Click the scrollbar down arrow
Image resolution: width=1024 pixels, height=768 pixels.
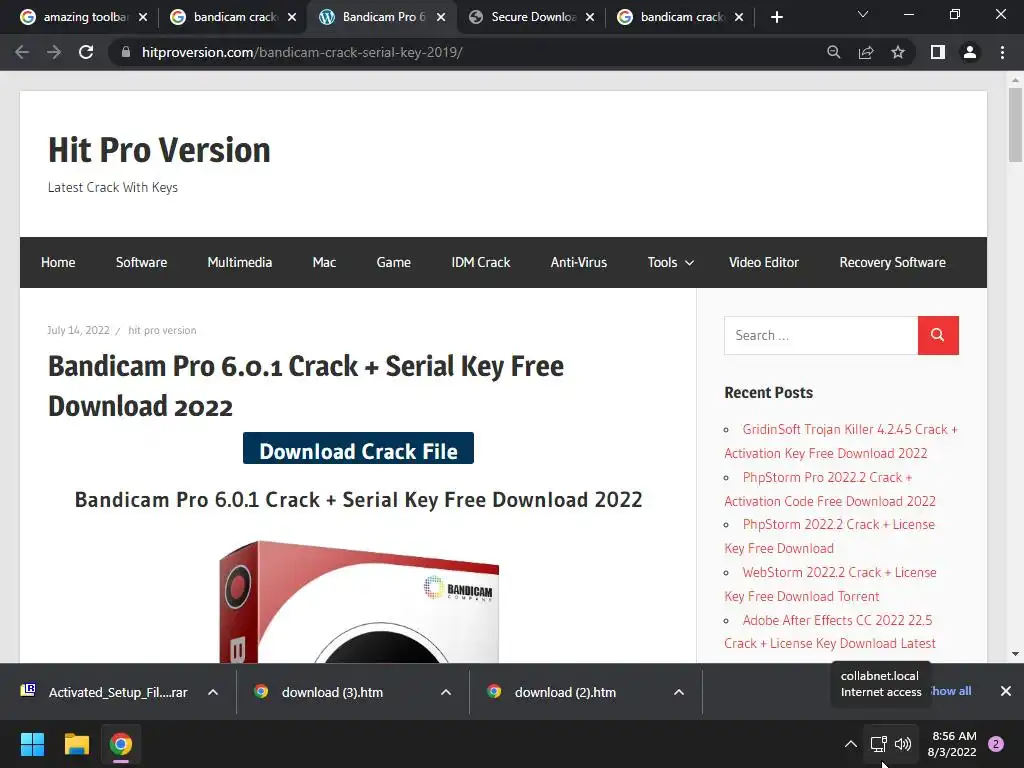coord(1015,654)
